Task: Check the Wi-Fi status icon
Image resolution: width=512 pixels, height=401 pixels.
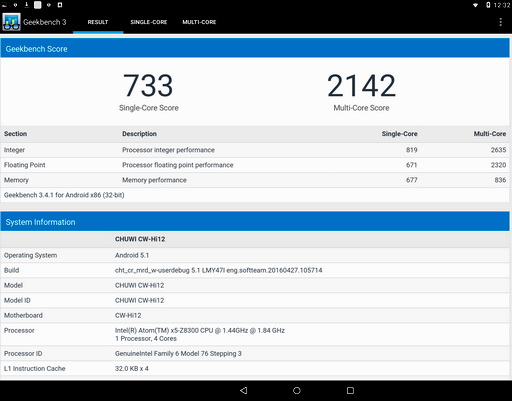Action: click(x=476, y=5)
